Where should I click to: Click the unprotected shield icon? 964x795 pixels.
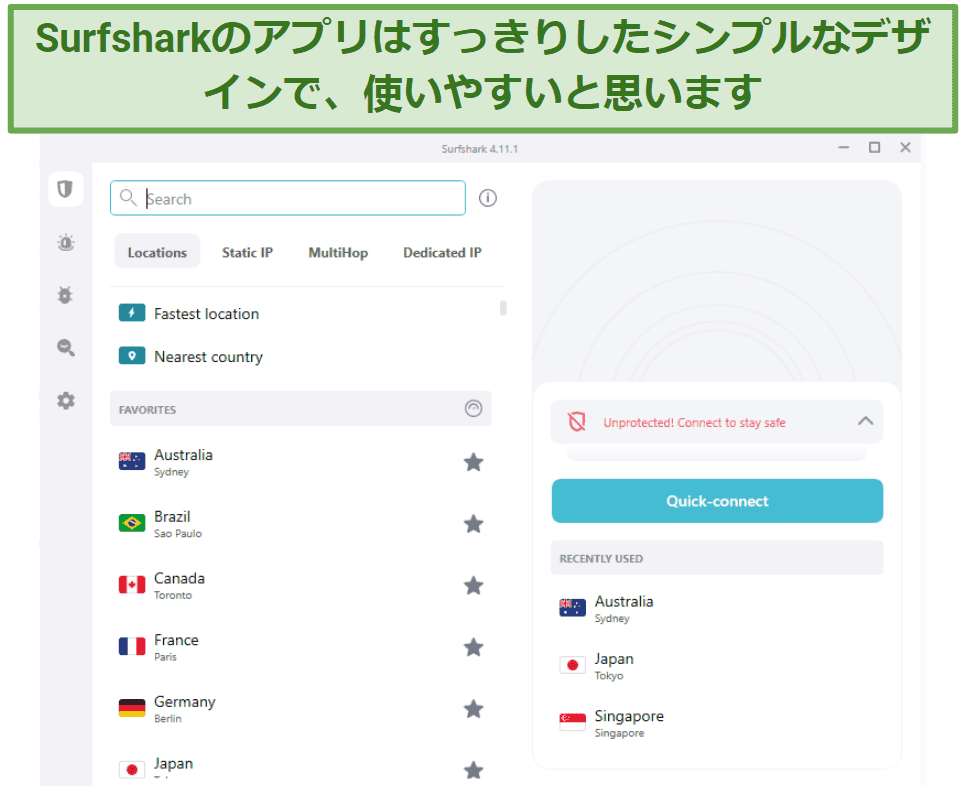(x=577, y=422)
